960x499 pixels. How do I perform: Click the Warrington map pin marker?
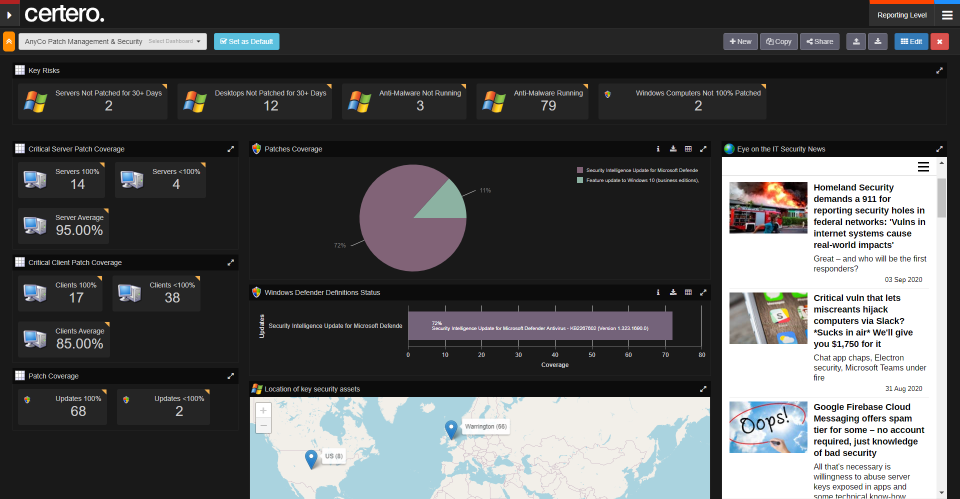click(451, 430)
